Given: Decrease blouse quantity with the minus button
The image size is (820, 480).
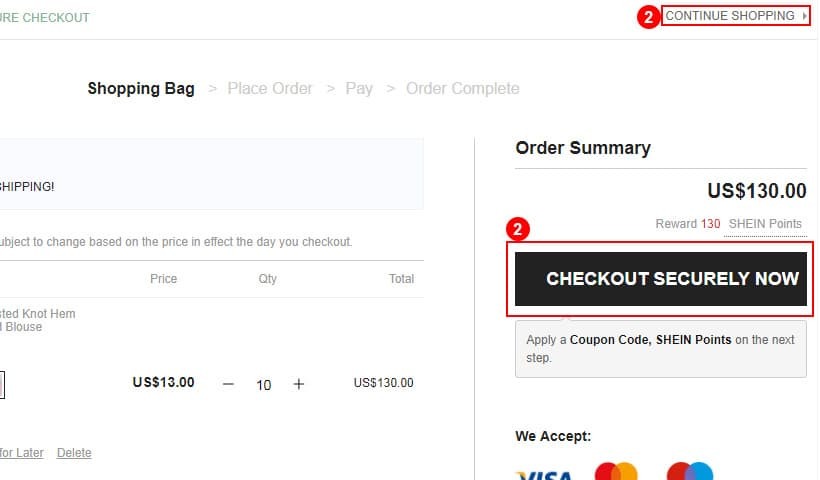Looking at the screenshot, I should 228,384.
